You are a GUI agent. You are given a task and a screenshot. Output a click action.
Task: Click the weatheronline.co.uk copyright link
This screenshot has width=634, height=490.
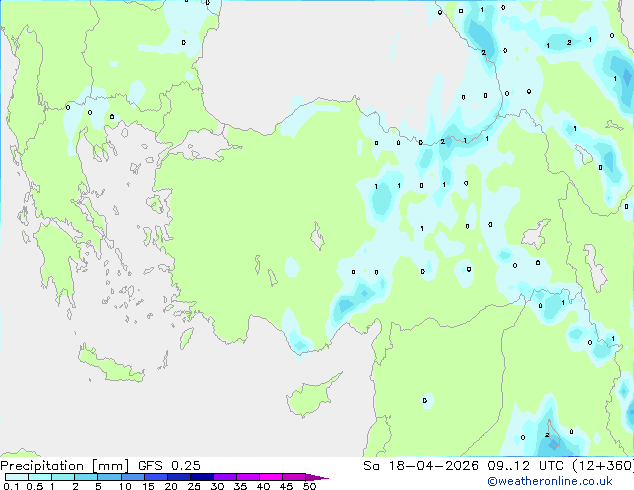click(550, 481)
